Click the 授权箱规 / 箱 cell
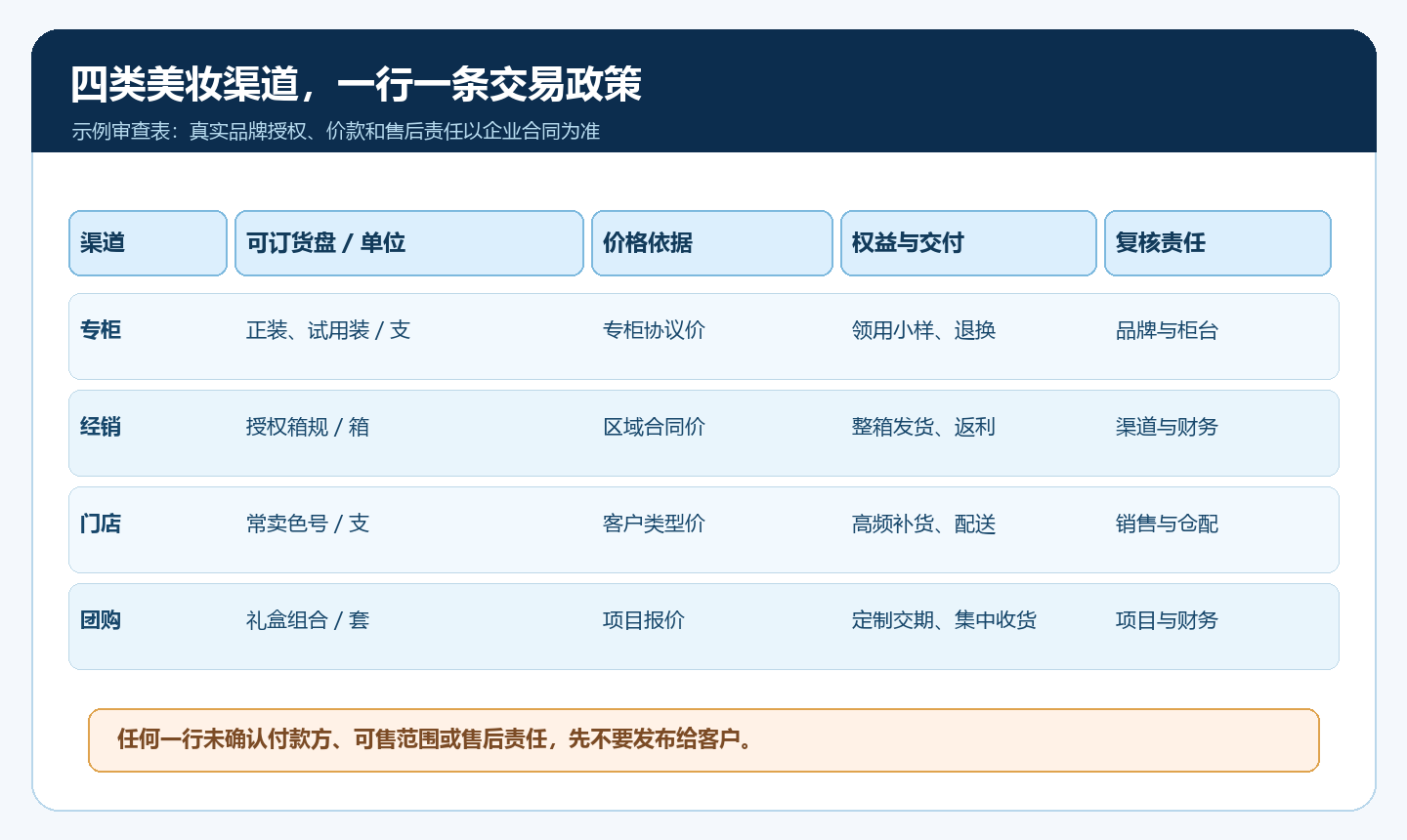The height and width of the screenshot is (840, 1407). (x=308, y=427)
